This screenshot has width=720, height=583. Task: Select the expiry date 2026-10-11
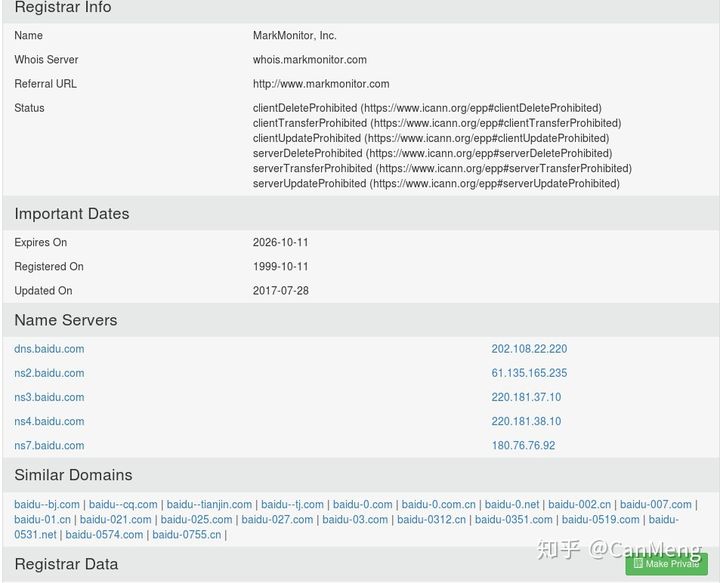281,242
